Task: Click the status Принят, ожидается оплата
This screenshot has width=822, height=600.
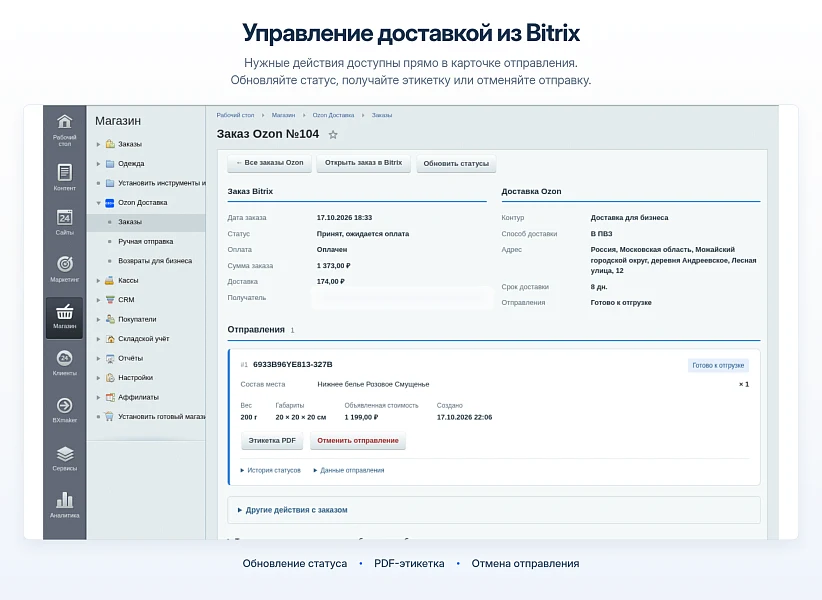Action: click(x=363, y=234)
